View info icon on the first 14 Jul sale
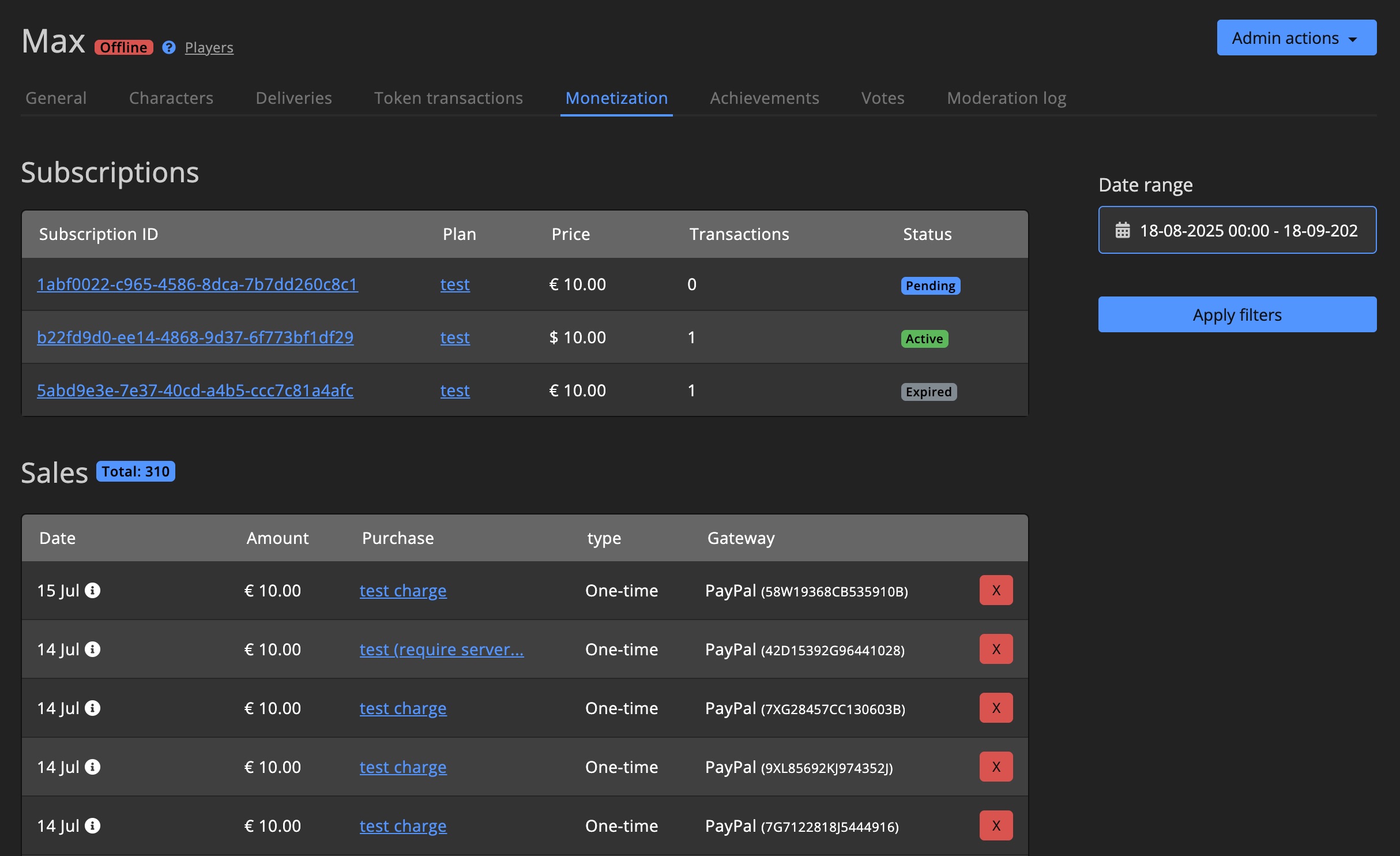Image resolution: width=1400 pixels, height=856 pixels. 93,649
